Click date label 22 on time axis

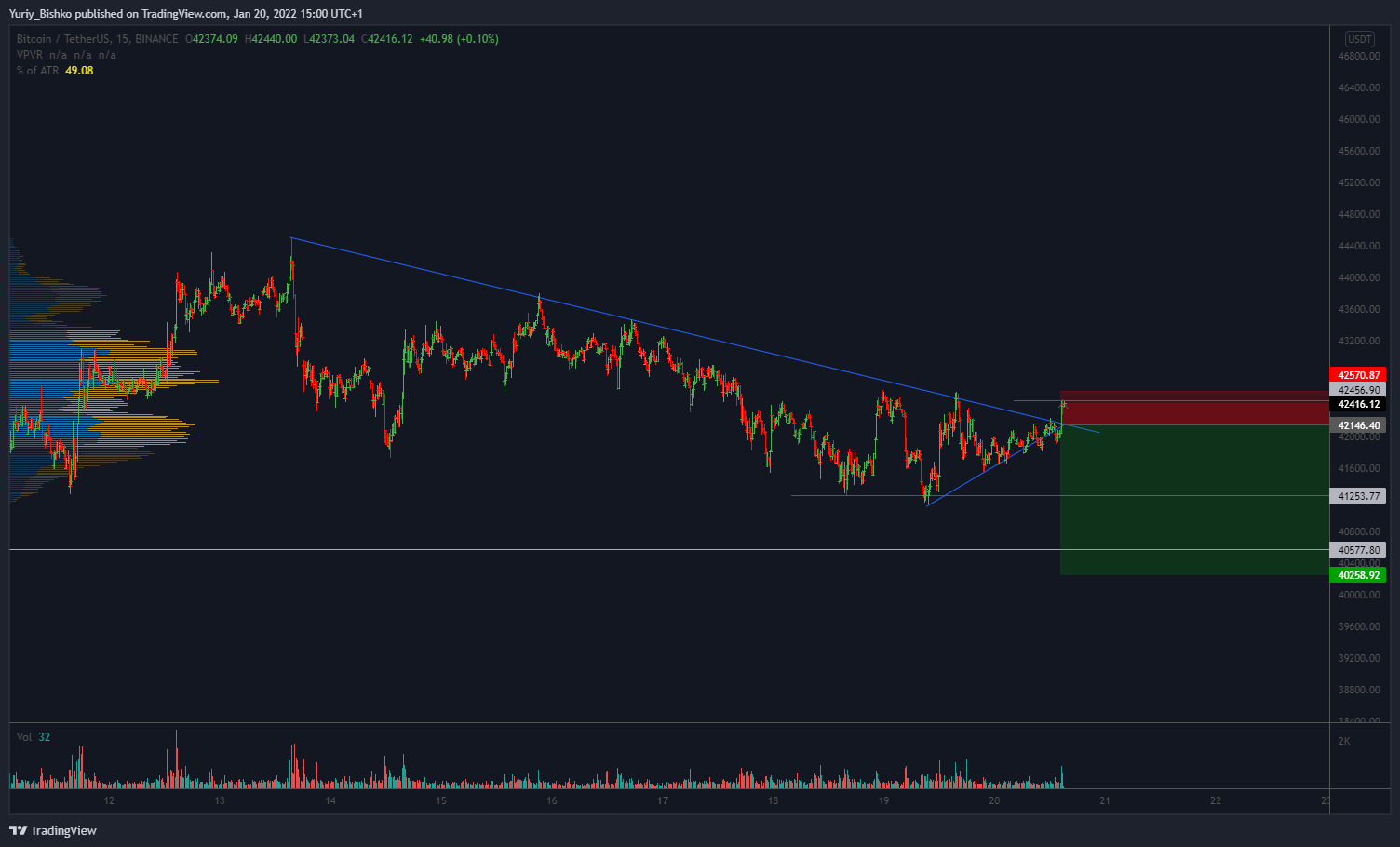pyautogui.click(x=1216, y=800)
